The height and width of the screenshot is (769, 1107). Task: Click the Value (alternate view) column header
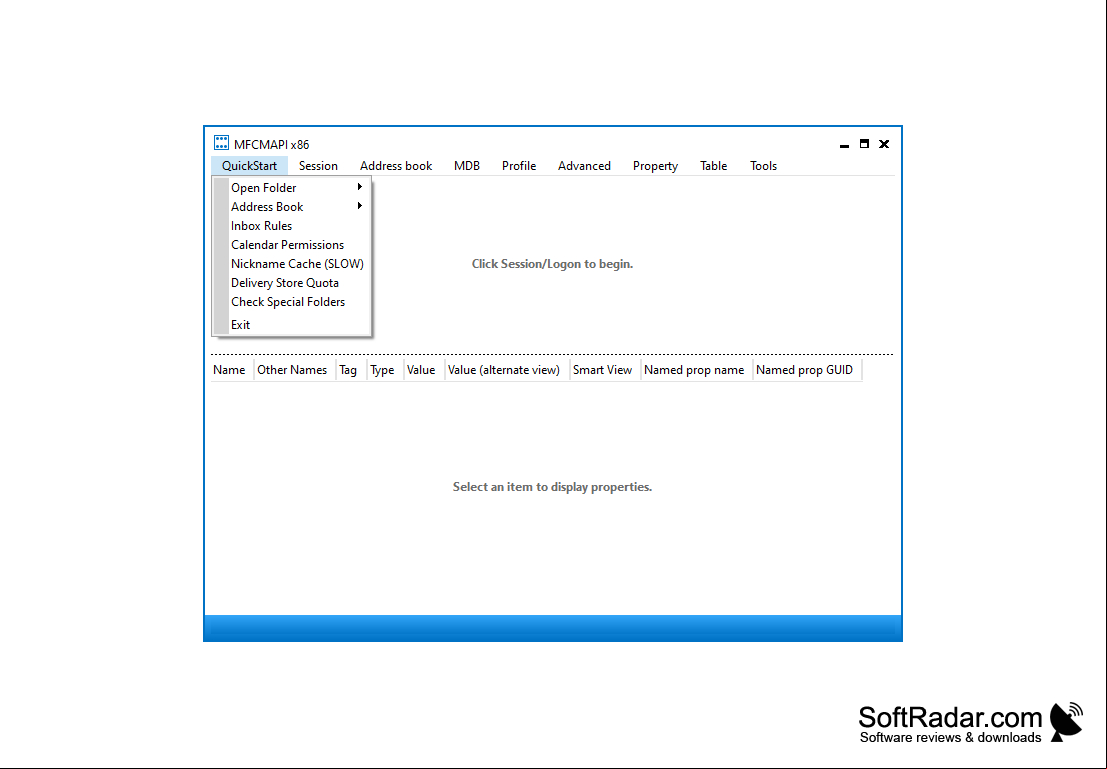click(507, 370)
